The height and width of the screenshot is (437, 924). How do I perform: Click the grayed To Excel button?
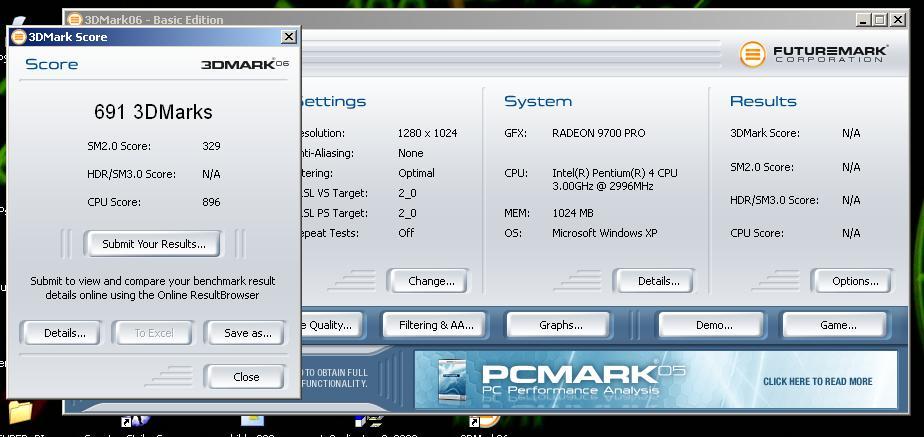coord(153,333)
